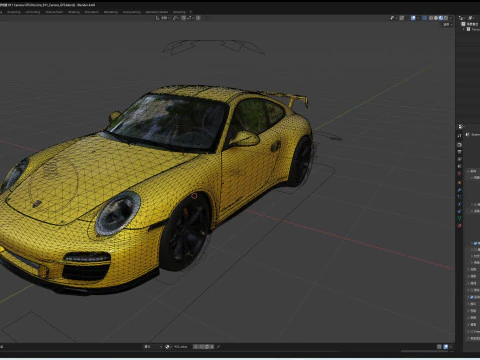Open the View Layer properties tab
Viewport: 480px width, 360px height.
point(459,159)
